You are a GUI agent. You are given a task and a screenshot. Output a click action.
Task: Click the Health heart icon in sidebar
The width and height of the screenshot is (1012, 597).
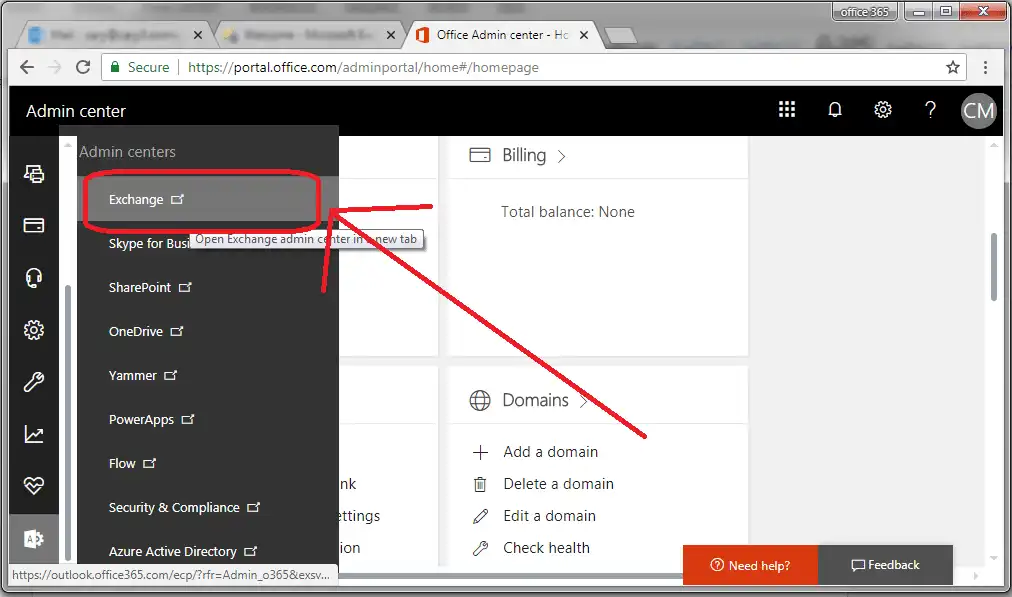[34, 486]
